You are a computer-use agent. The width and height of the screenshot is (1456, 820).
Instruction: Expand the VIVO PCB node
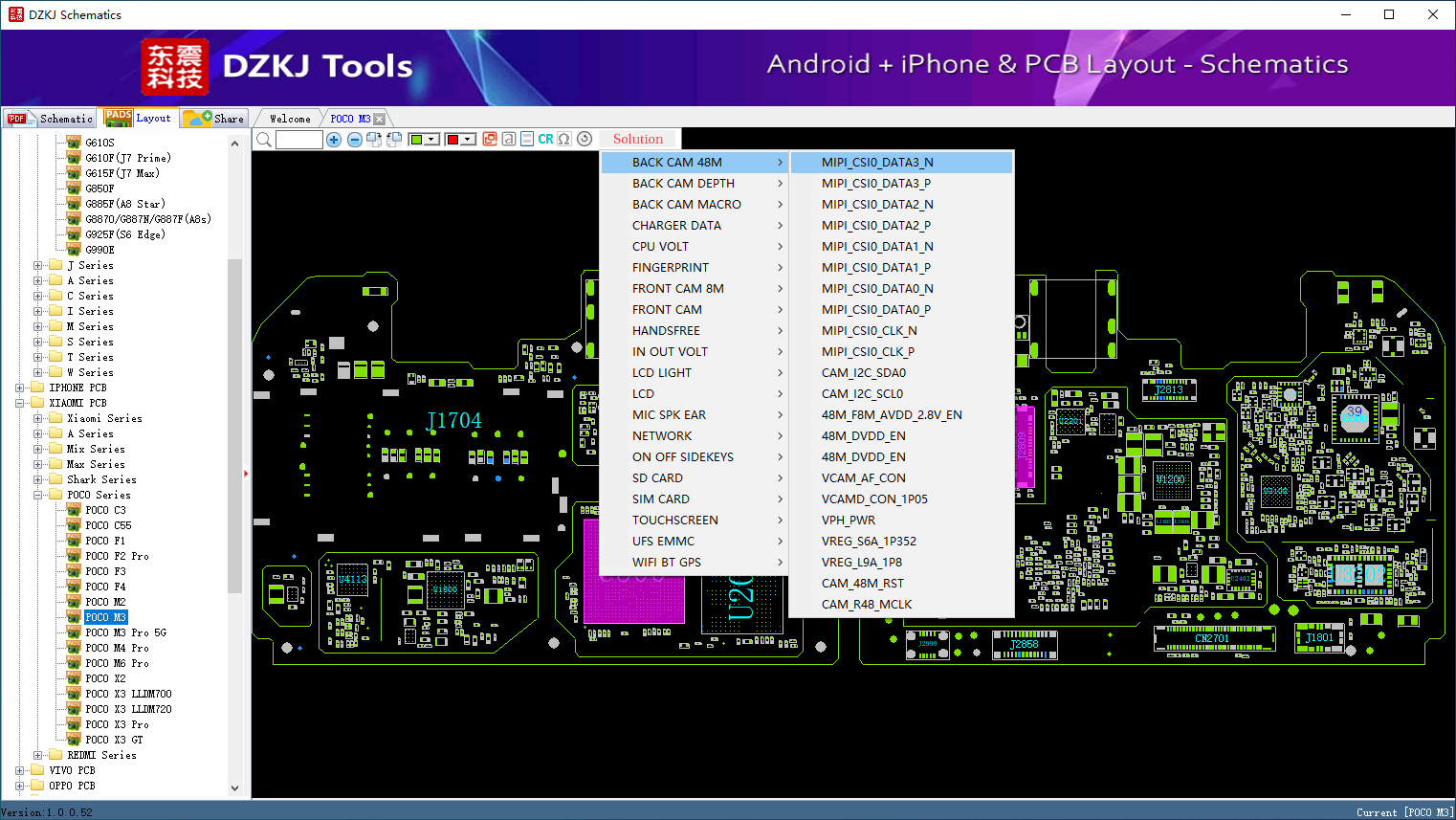tap(19, 771)
